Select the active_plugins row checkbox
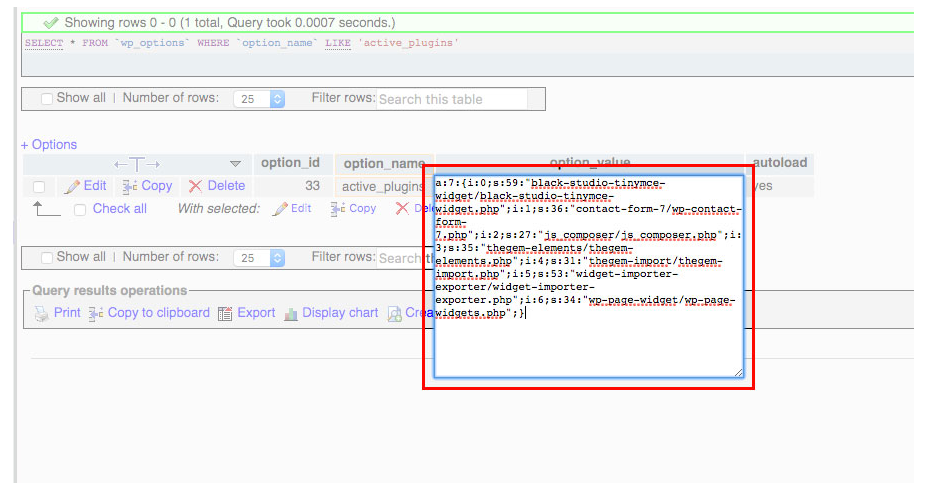Image resolution: width=928 pixels, height=490 pixels. point(39,187)
